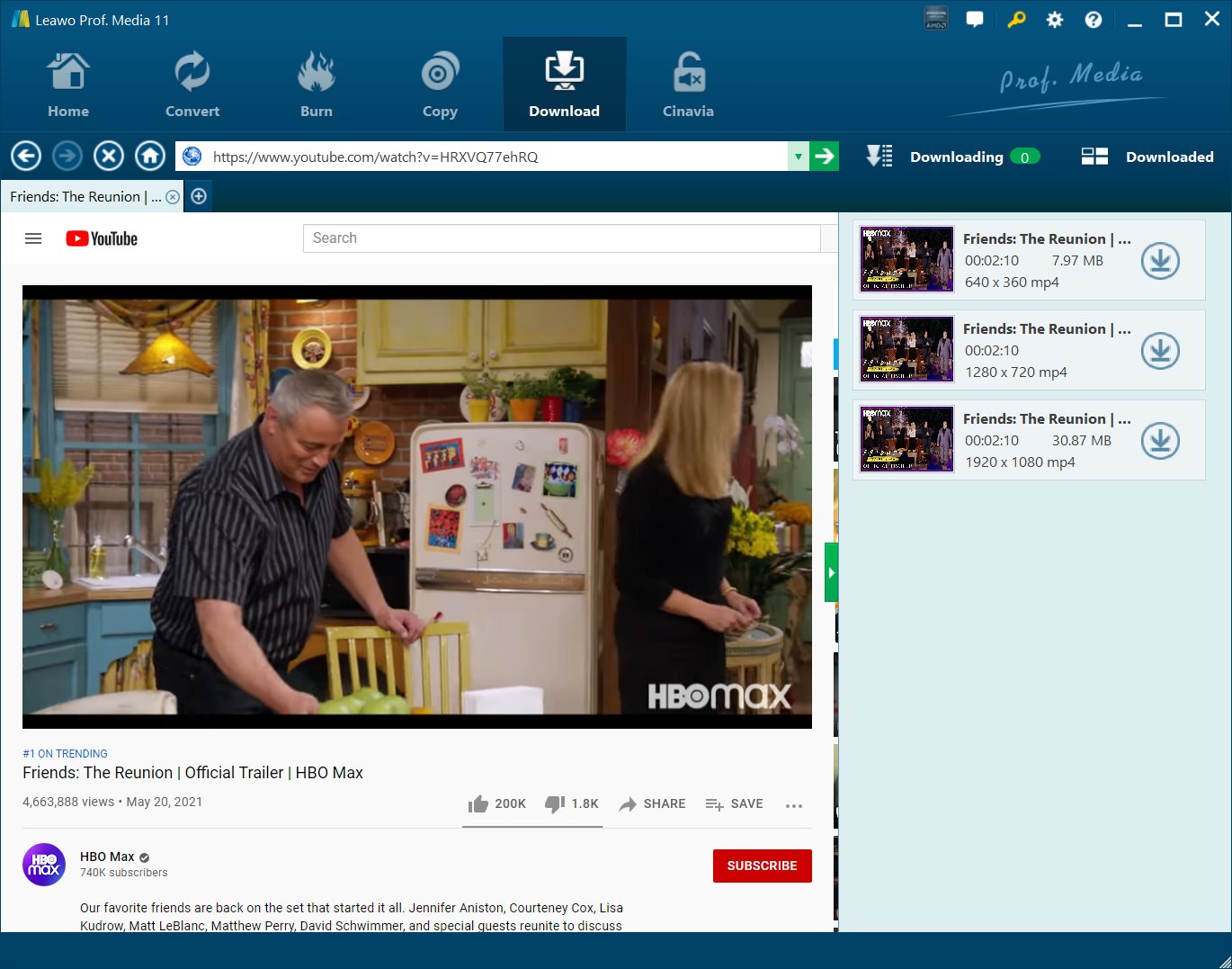
Task: Add a new browser tab
Action: click(199, 196)
